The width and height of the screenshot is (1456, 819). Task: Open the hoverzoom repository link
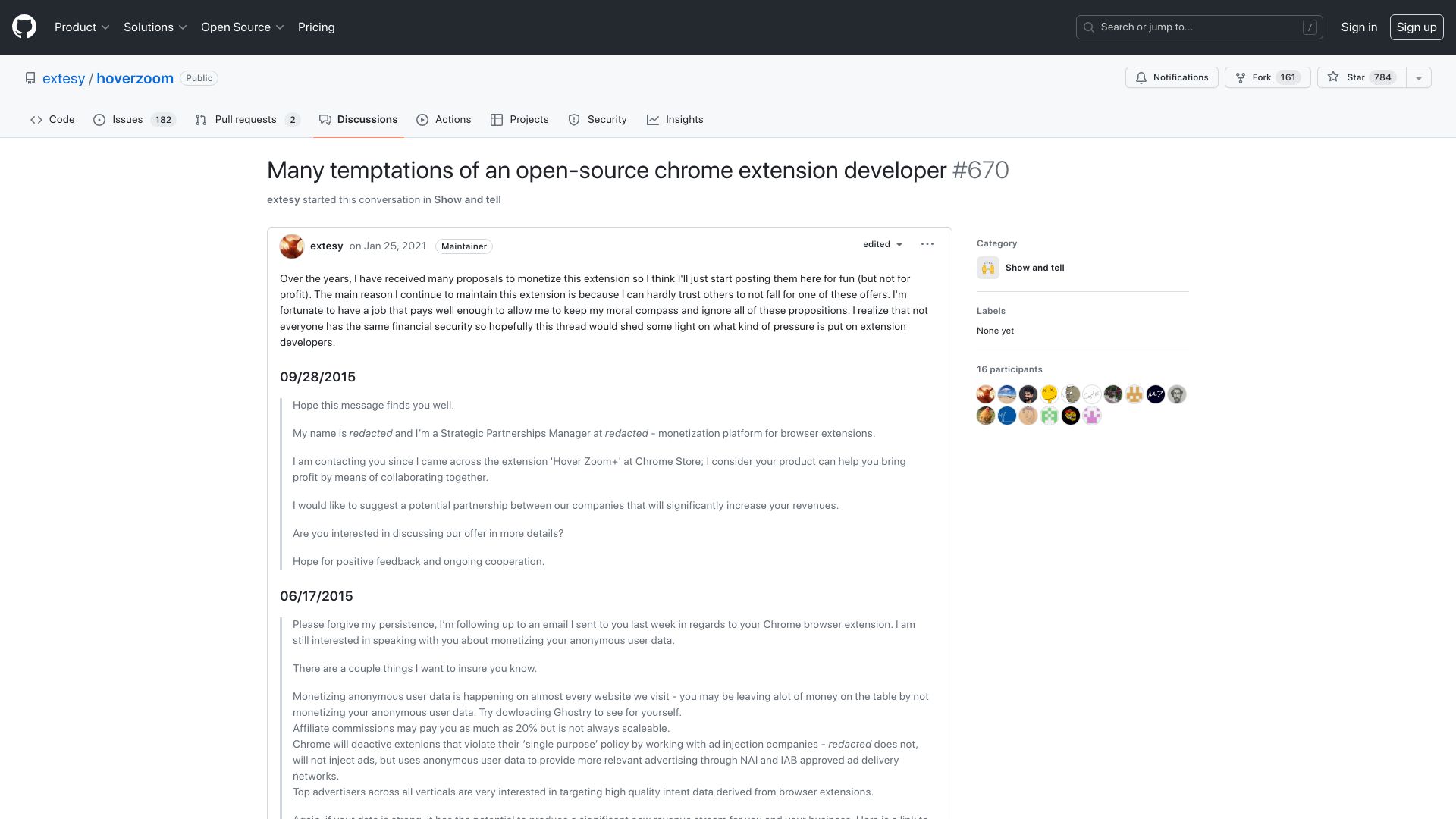coord(135,78)
